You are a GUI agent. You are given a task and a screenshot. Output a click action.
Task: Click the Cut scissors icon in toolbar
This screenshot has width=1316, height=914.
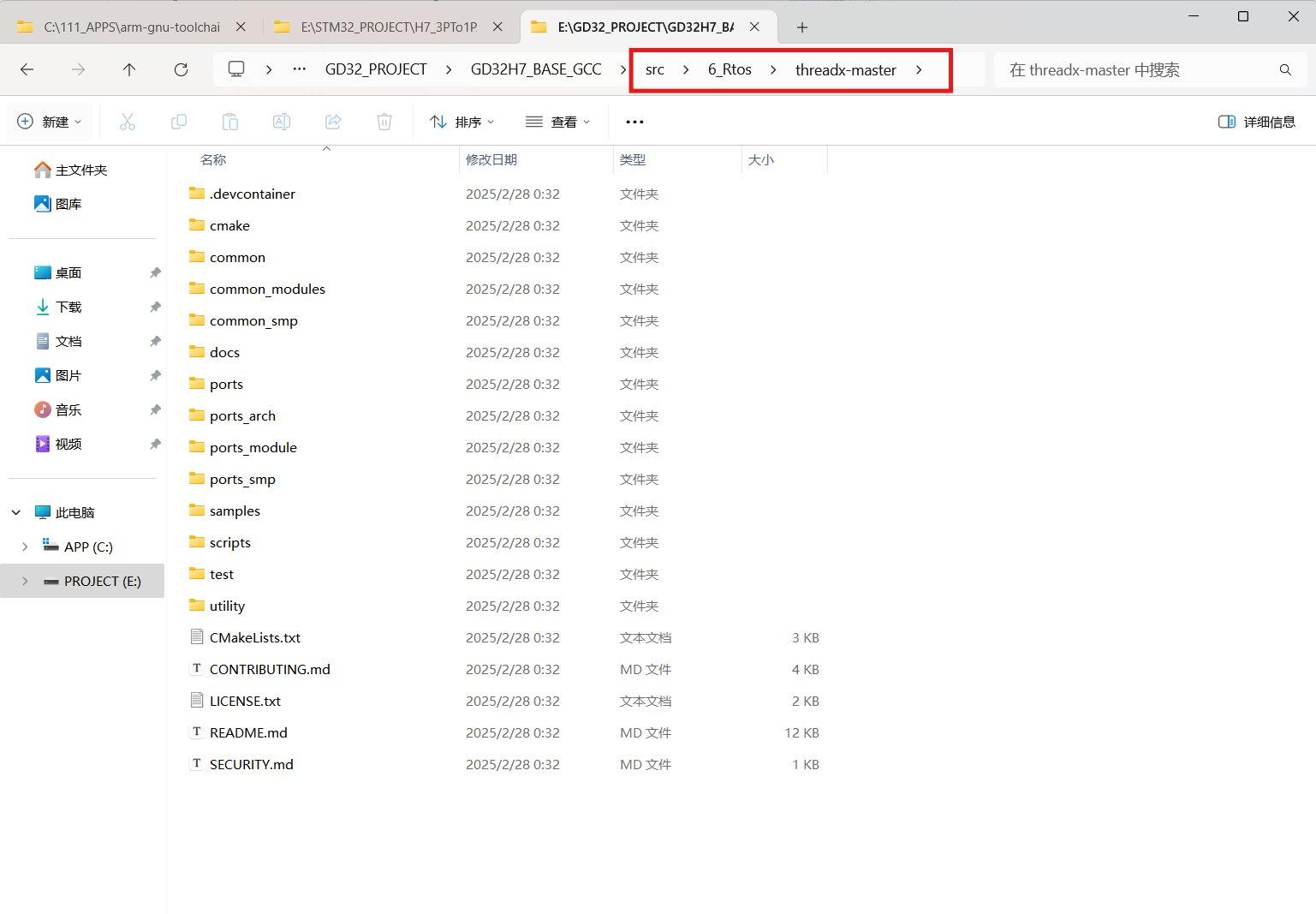coord(128,122)
